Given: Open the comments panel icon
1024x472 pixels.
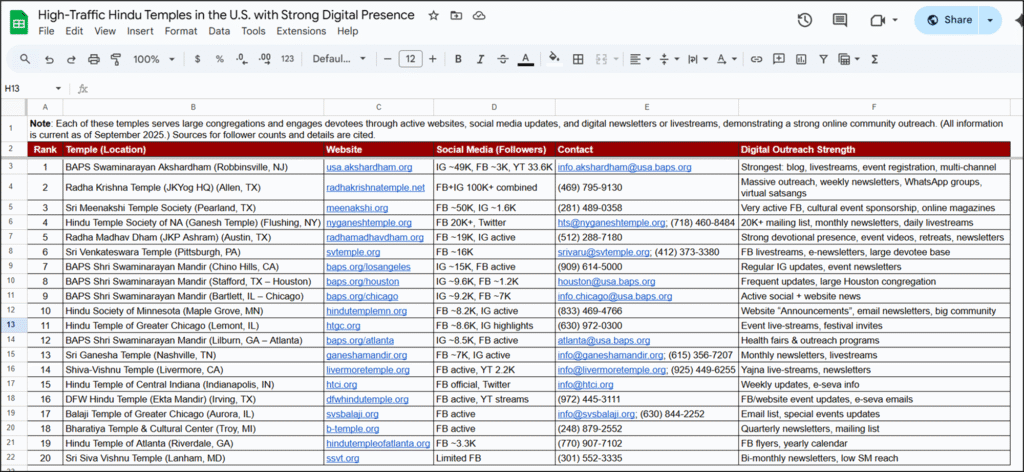Looking at the screenshot, I should (842, 20).
